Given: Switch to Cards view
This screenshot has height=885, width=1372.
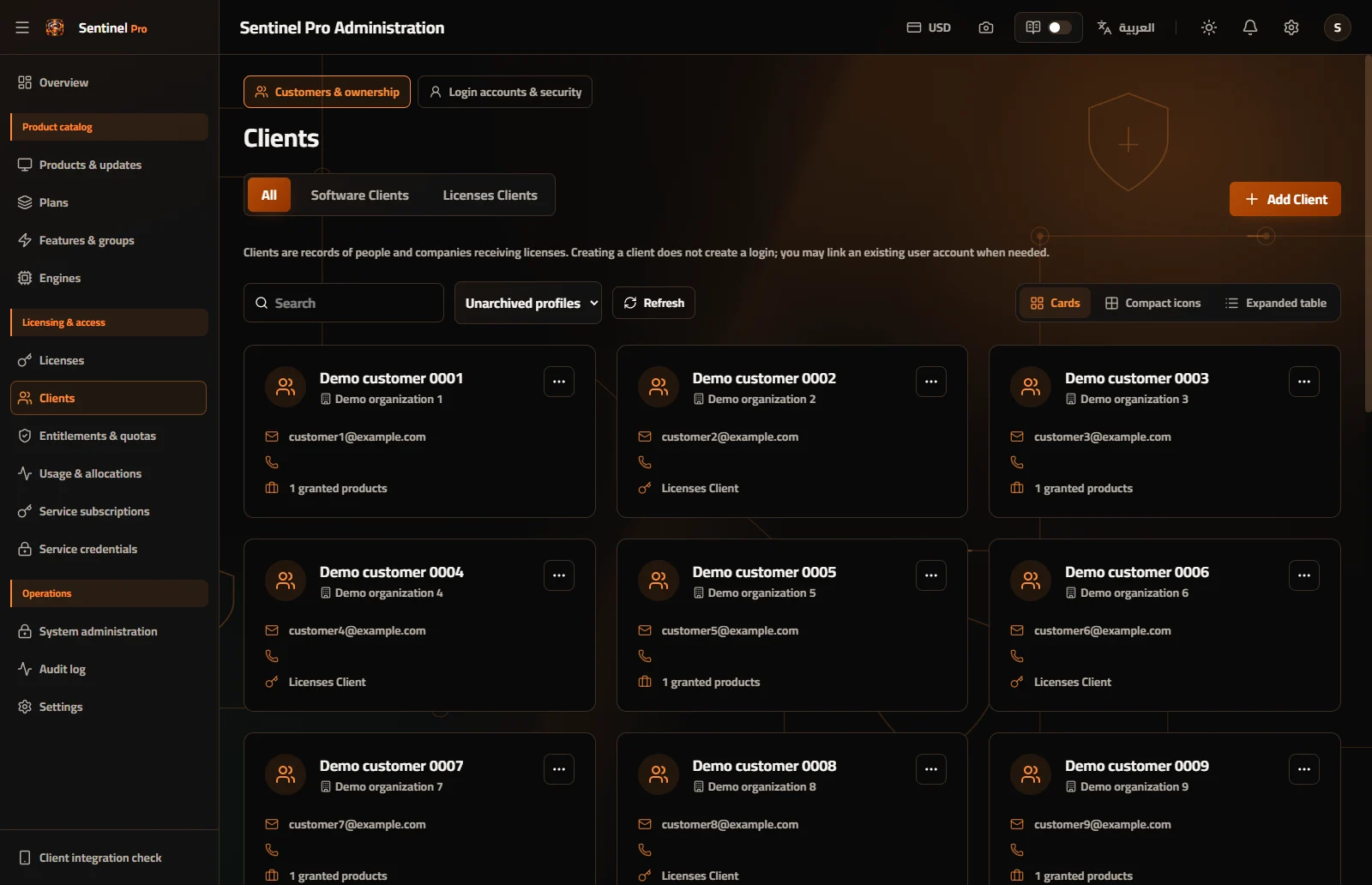Looking at the screenshot, I should tap(1055, 303).
